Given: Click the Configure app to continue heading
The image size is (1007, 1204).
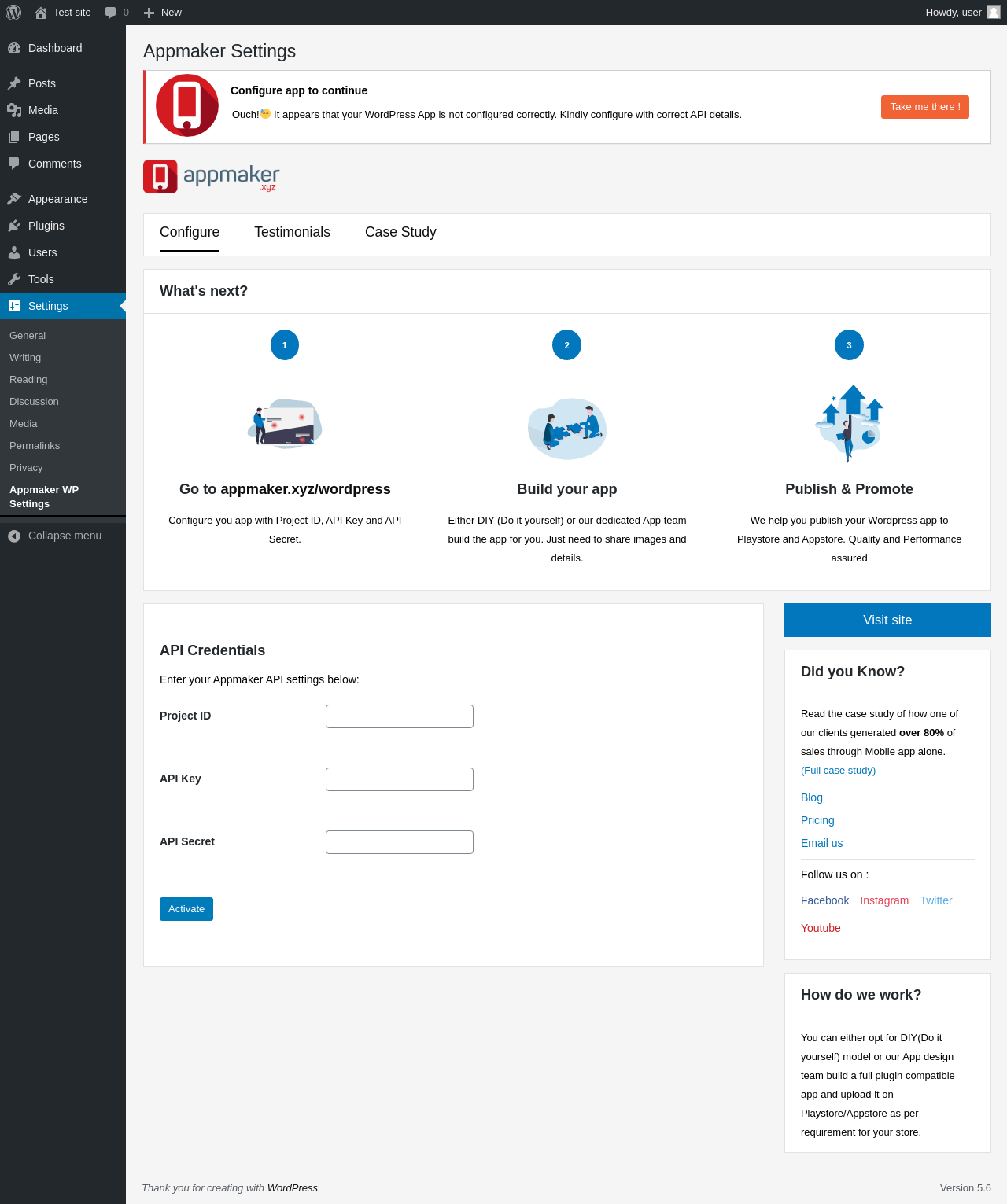Looking at the screenshot, I should (299, 90).
